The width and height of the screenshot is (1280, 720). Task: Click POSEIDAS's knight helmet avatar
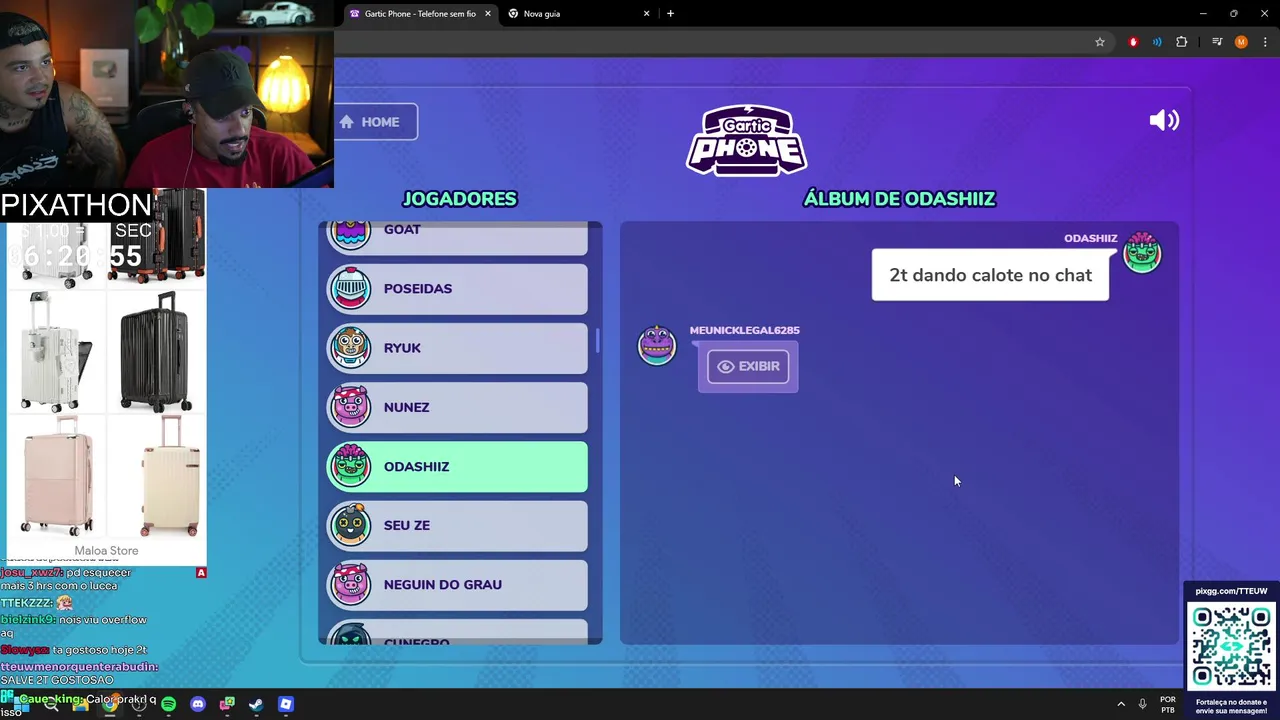tap(351, 289)
